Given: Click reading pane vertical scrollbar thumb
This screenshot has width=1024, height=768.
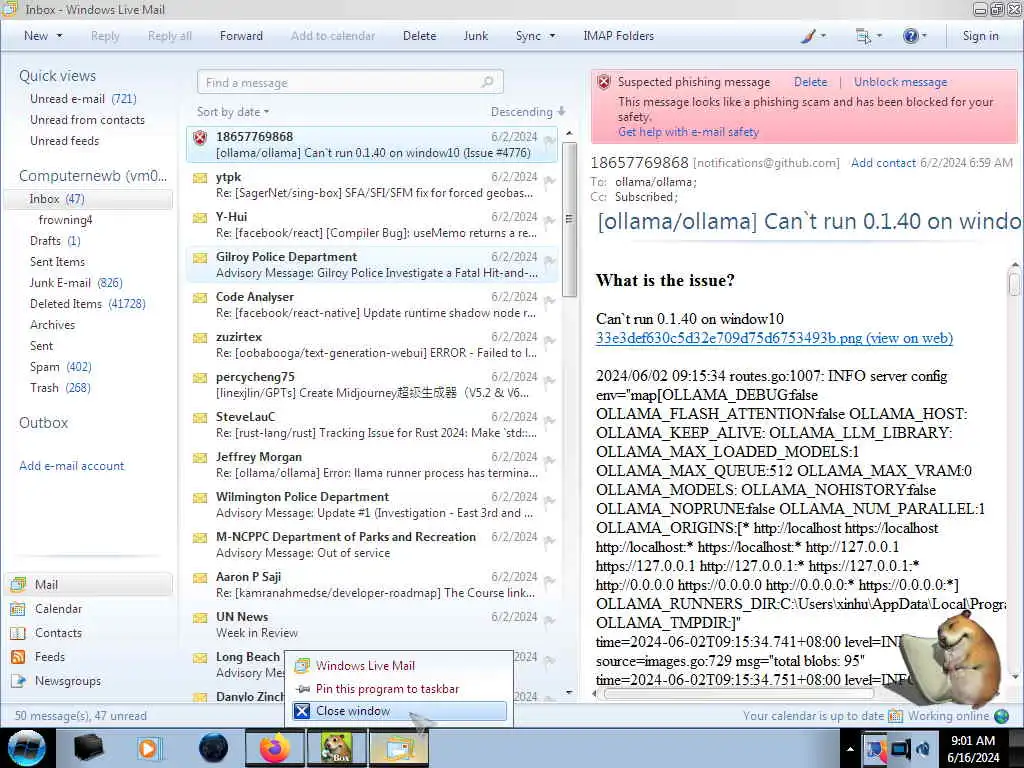Looking at the screenshot, I should pyautogui.click(x=1014, y=283).
